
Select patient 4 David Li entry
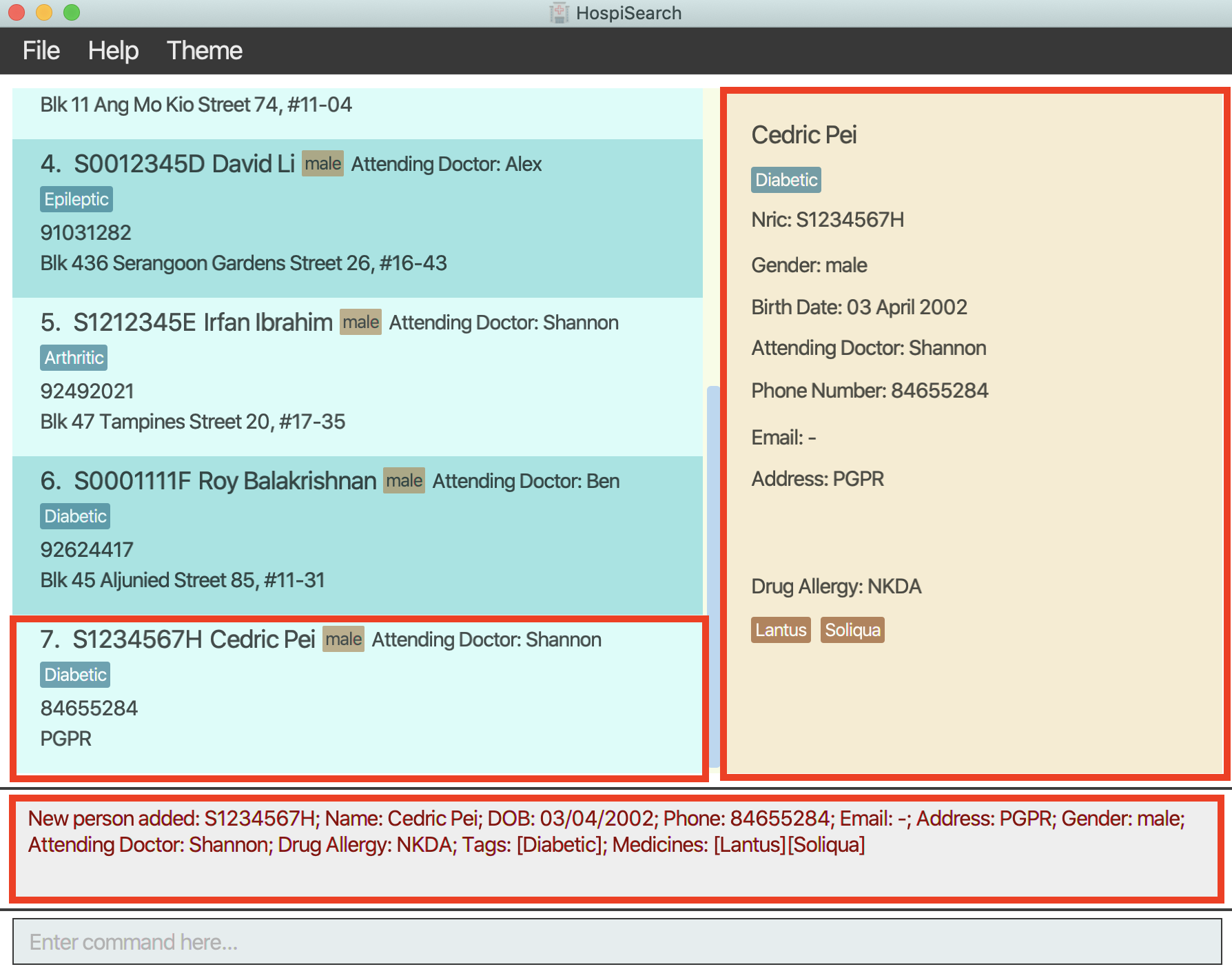click(x=358, y=218)
